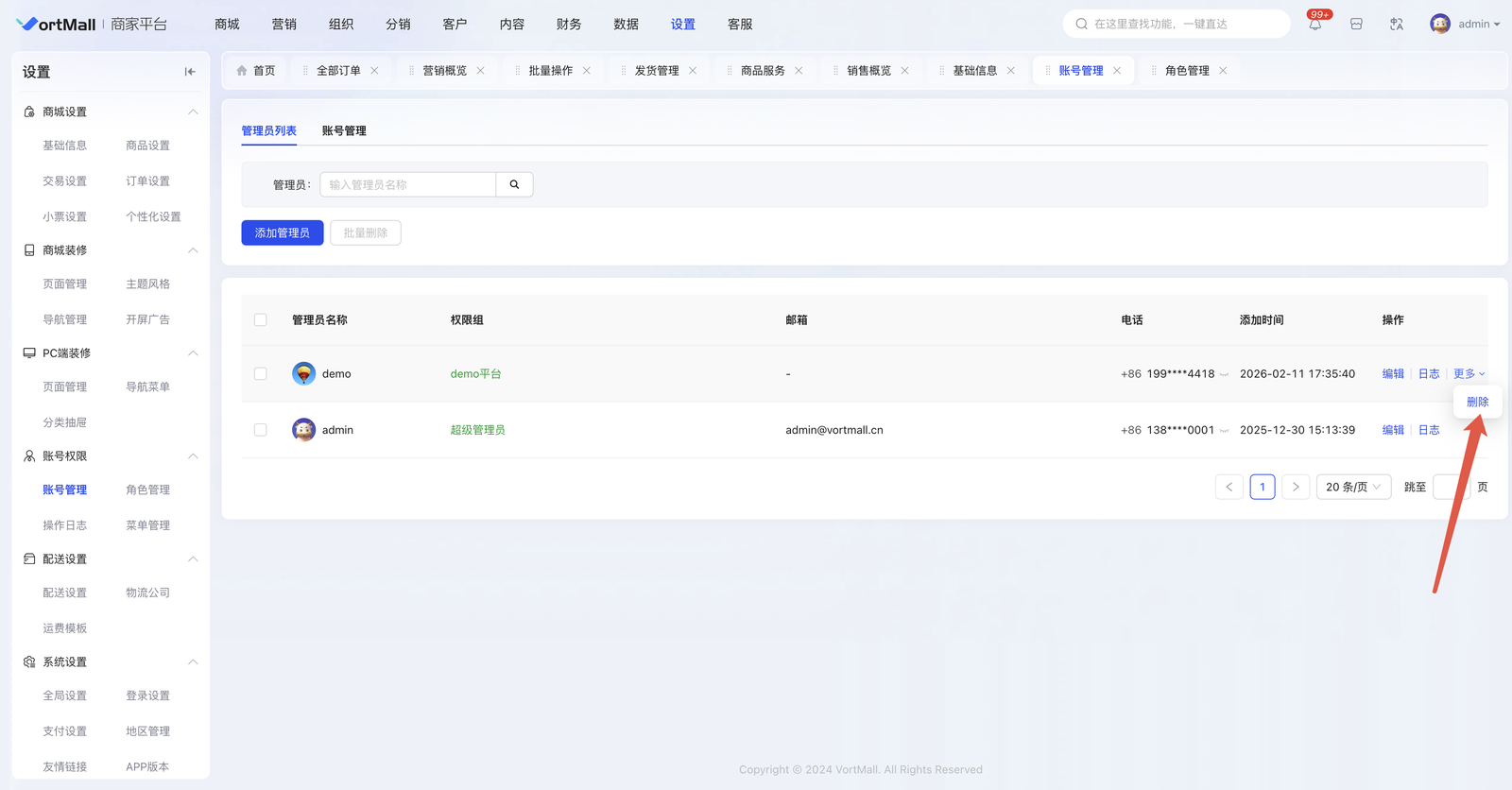Switch to the 账号管理 sub-tab
Viewport: 1512px width, 790px height.
click(x=344, y=130)
